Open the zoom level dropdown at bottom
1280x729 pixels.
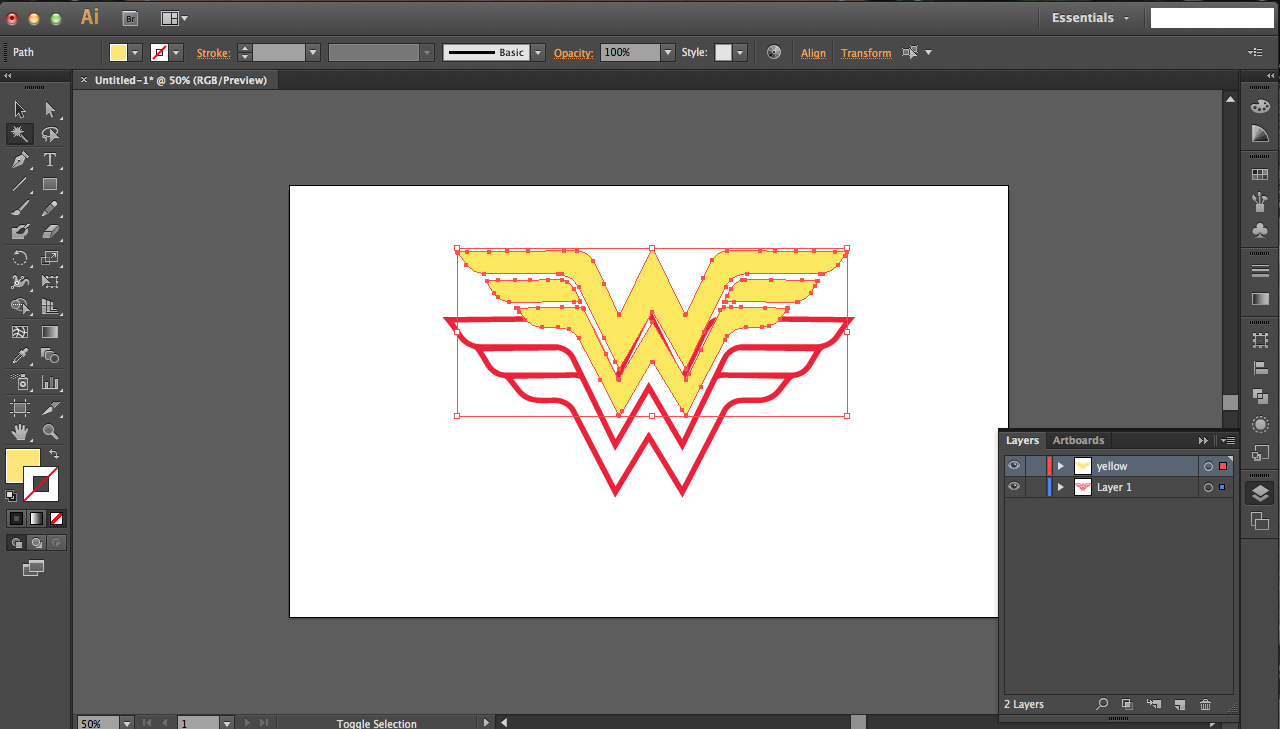pos(127,723)
